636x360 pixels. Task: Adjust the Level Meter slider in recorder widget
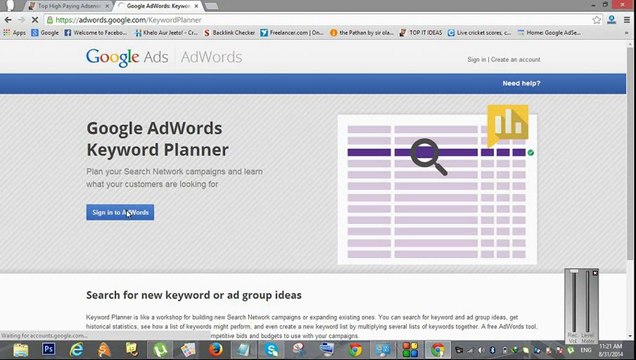click(x=587, y=301)
